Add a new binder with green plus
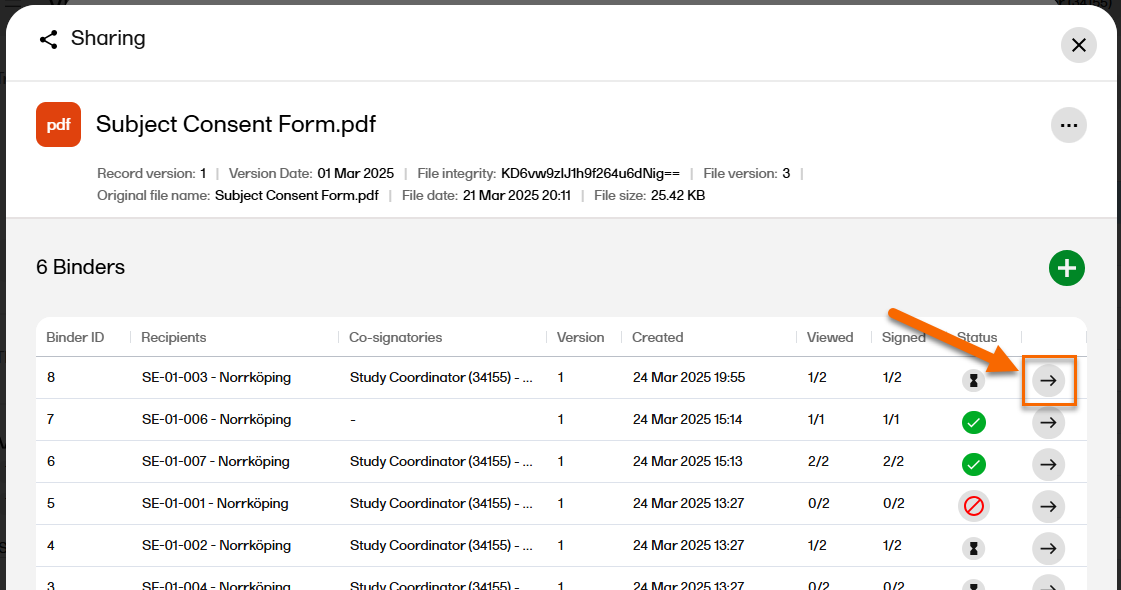Viewport: 1121px width, 590px height. [1067, 268]
